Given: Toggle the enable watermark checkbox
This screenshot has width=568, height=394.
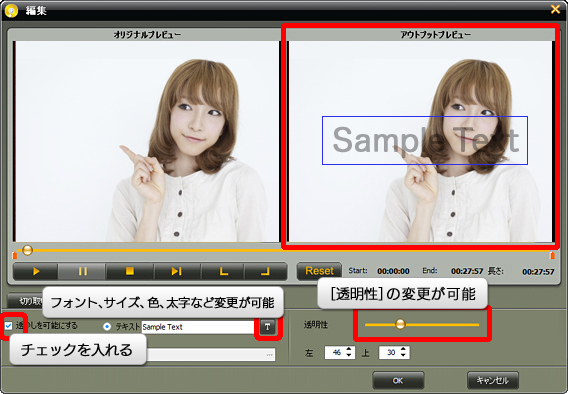Looking at the screenshot, I should pyautogui.click(x=8, y=326).
